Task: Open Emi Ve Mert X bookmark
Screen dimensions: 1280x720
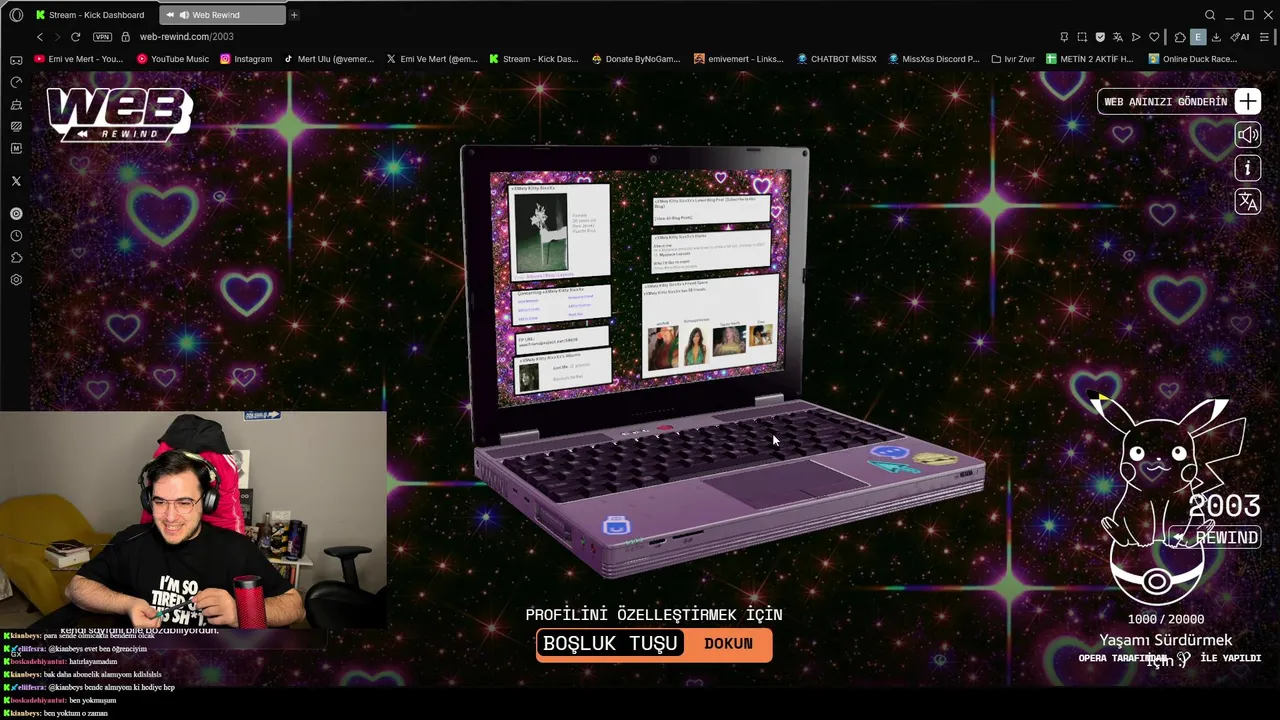Action: point(432,59)
